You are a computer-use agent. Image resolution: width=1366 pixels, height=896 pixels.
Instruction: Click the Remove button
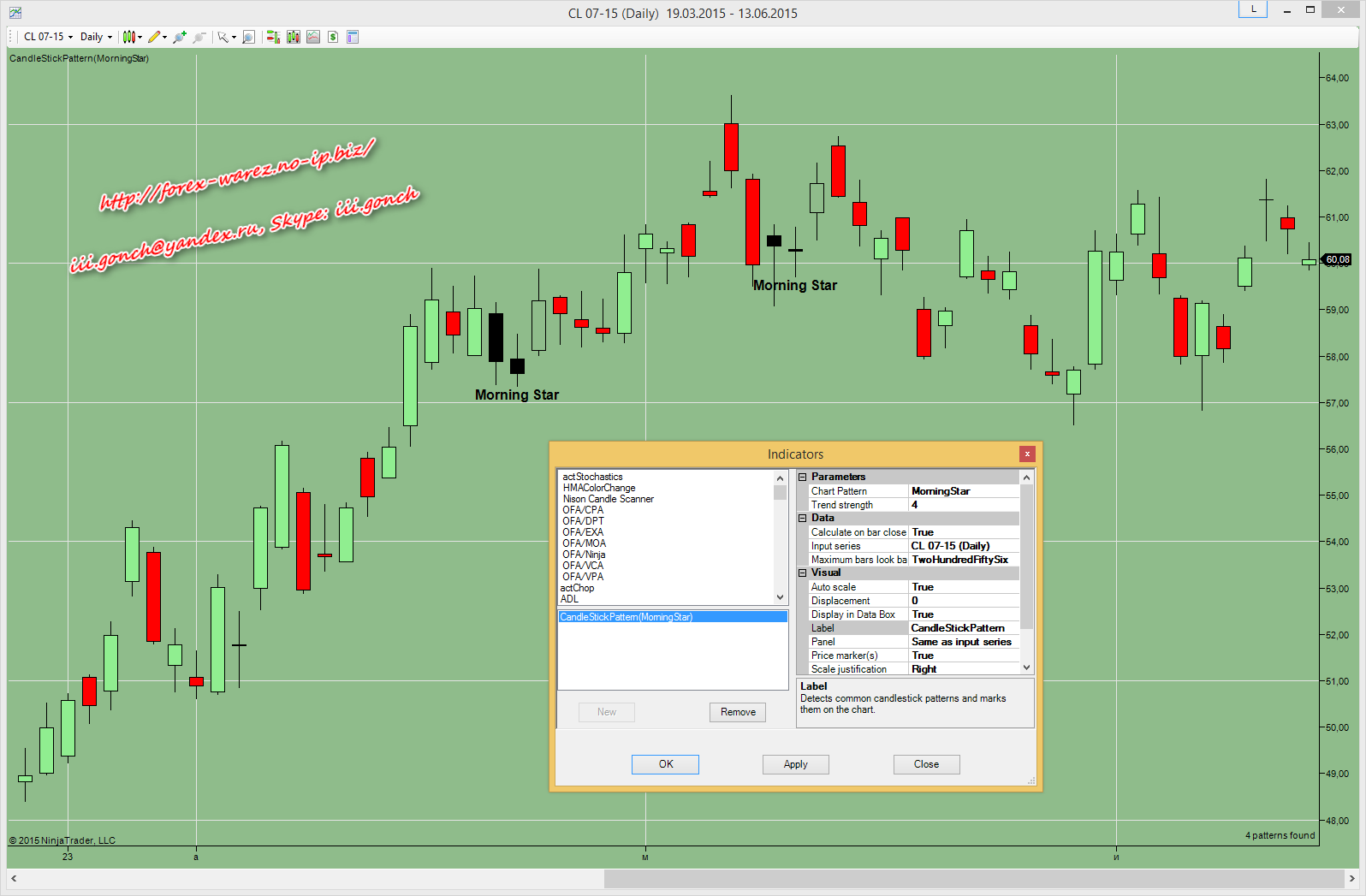pos(738,712)
